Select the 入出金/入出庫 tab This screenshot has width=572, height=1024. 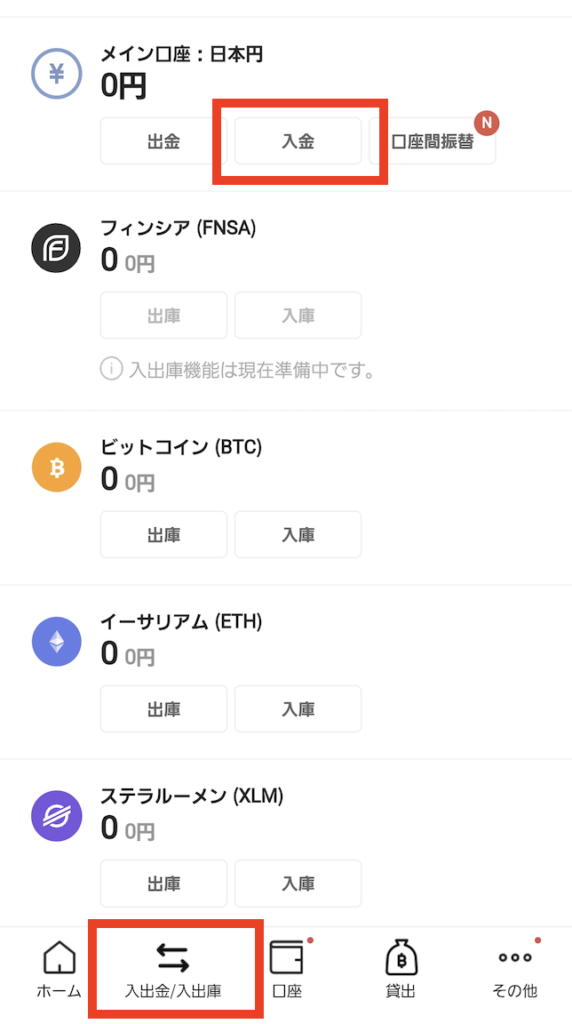pyautogui.click(x=173, y=970)
